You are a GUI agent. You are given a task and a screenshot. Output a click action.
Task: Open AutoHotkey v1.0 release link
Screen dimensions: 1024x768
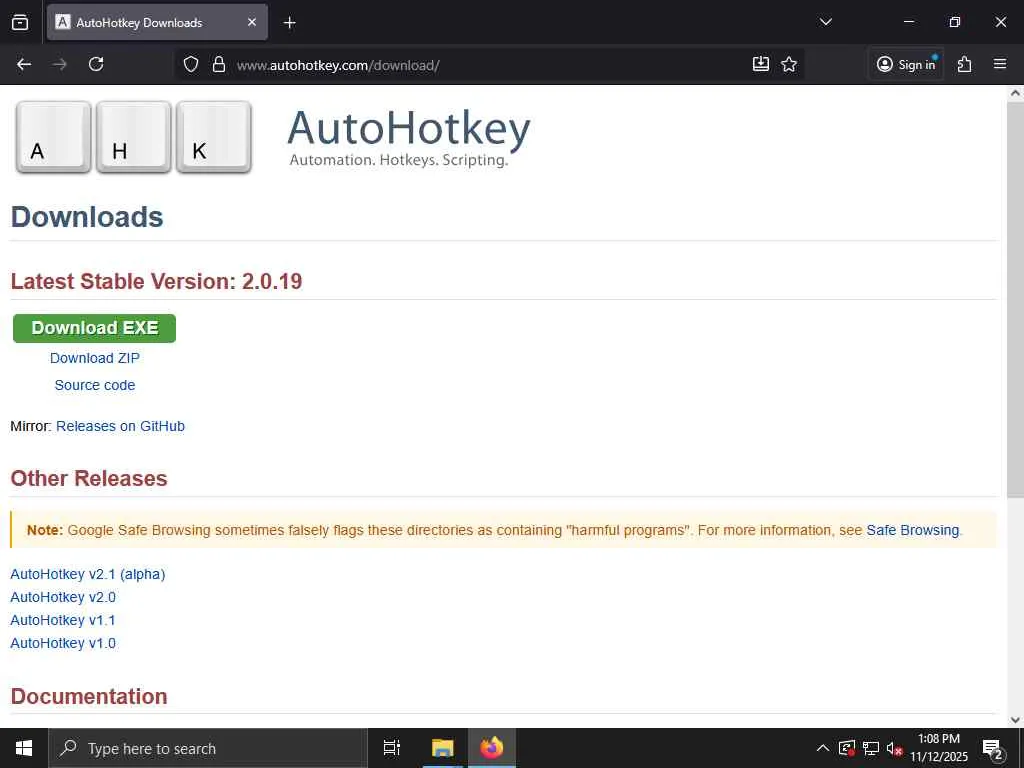pyautogui.click(x=63, y=643)
